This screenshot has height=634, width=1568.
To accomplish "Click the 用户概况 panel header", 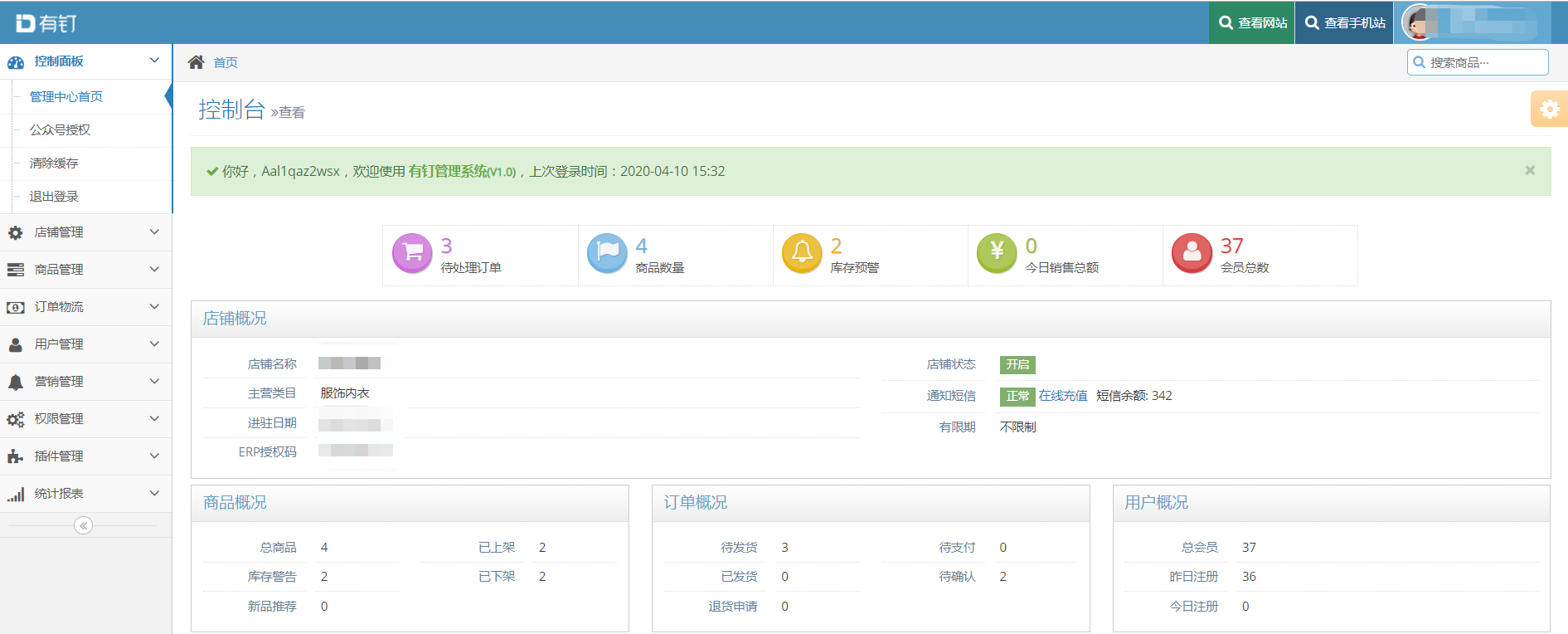I will [1332, 503].
